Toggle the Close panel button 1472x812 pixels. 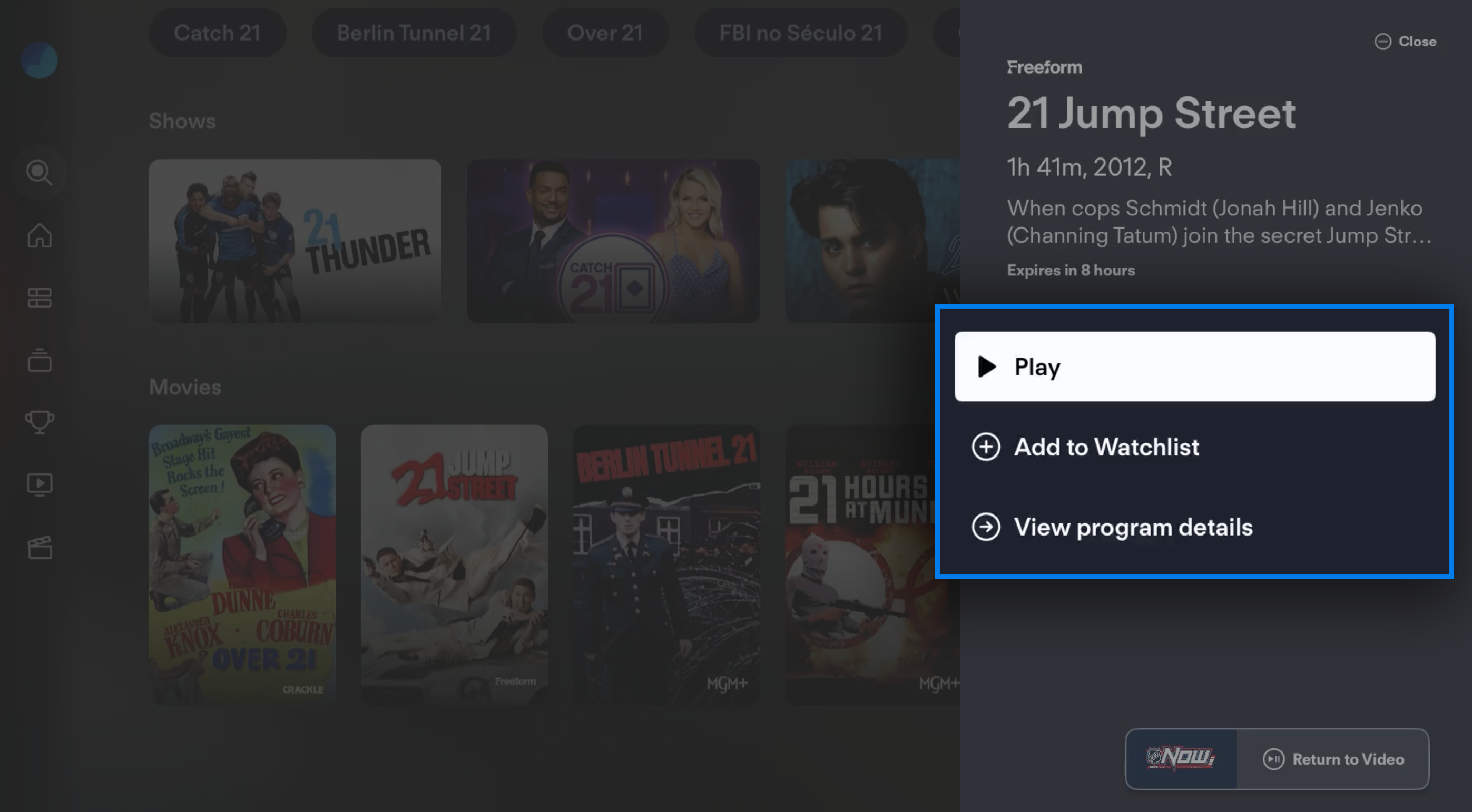pyautogui.click(x=1405, y=41)
